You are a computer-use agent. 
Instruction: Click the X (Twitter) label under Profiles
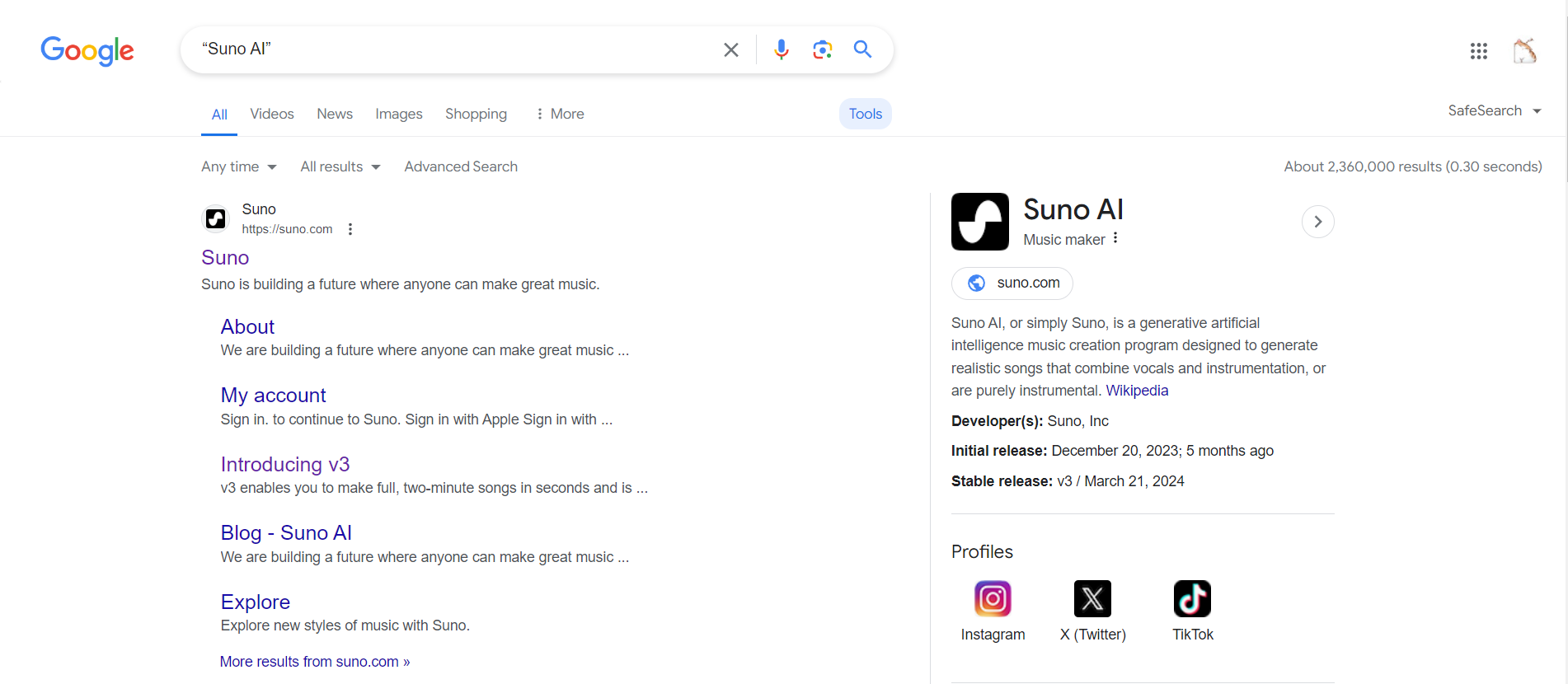point(1093,635)
